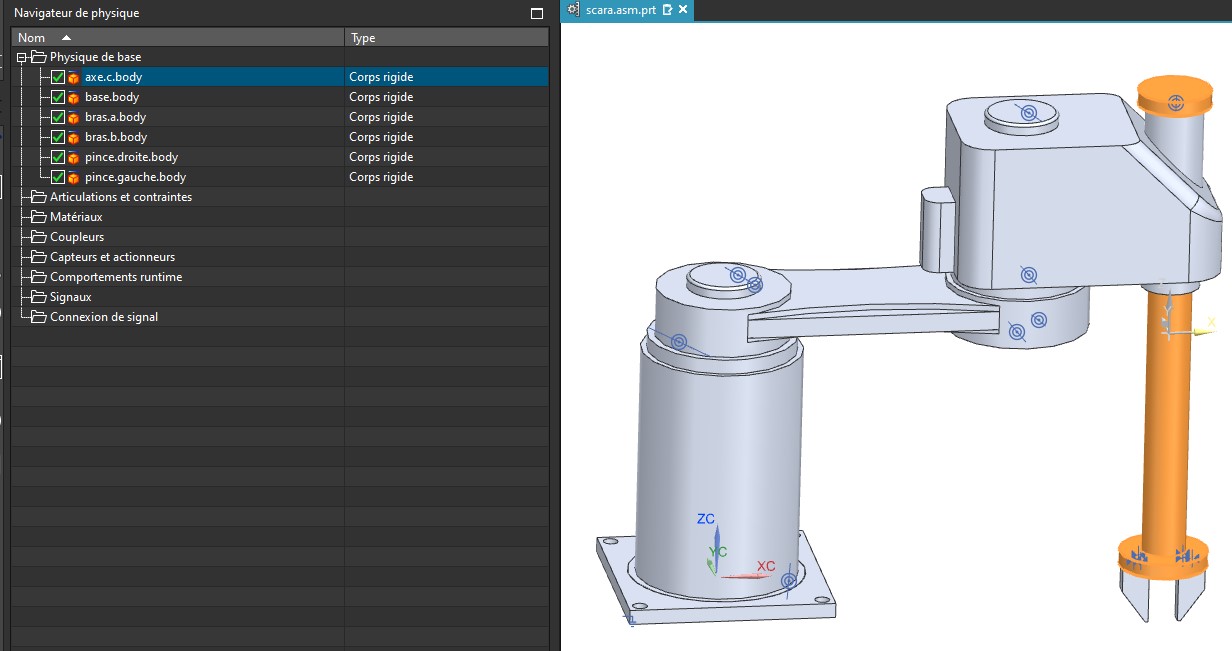Disable the base.body checkbox
1232x651 pixels.
tap(58, 97)
